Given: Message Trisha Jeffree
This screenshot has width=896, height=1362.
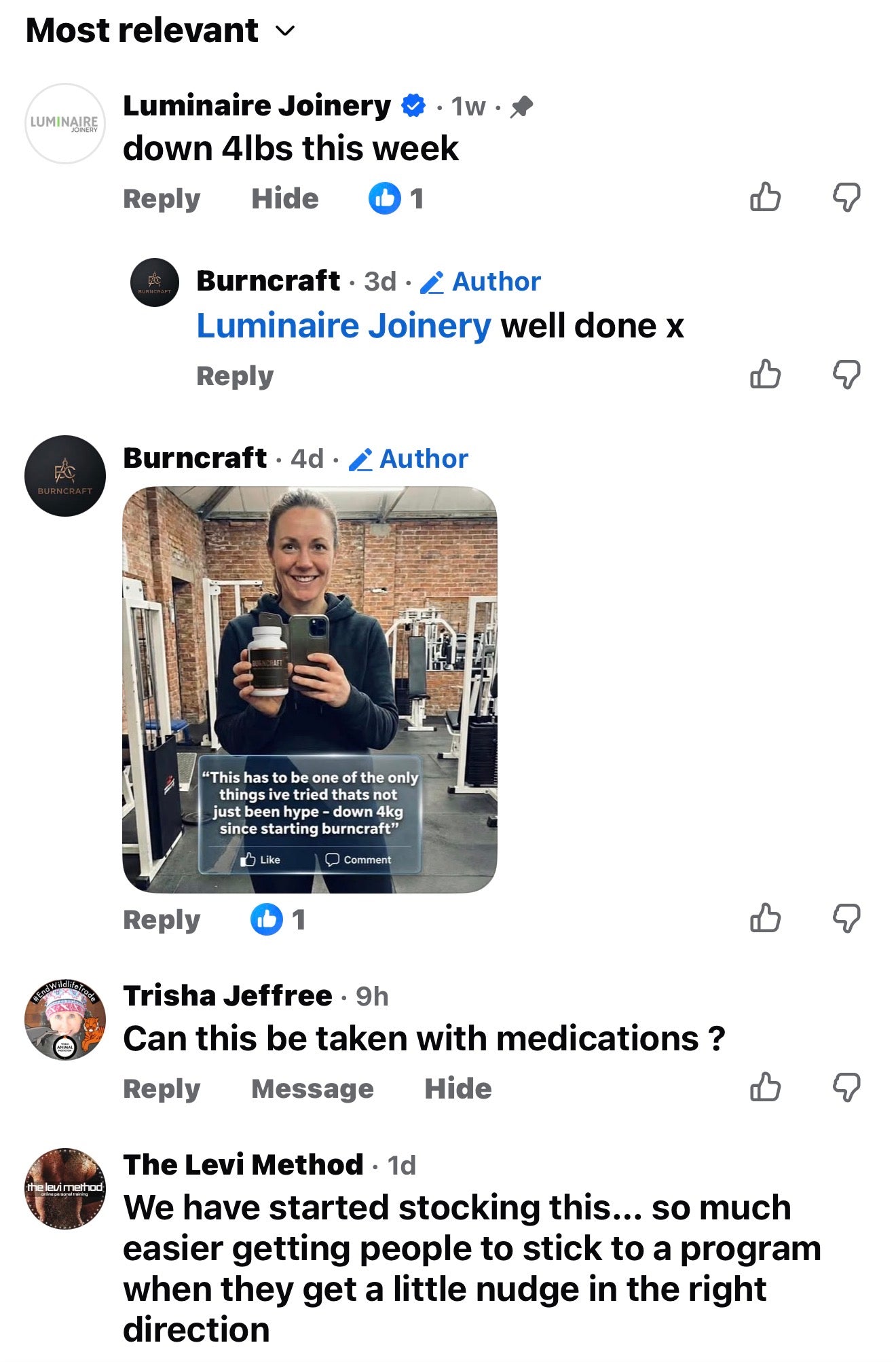Looking at the screenshot, I should tap(312, 1089).
